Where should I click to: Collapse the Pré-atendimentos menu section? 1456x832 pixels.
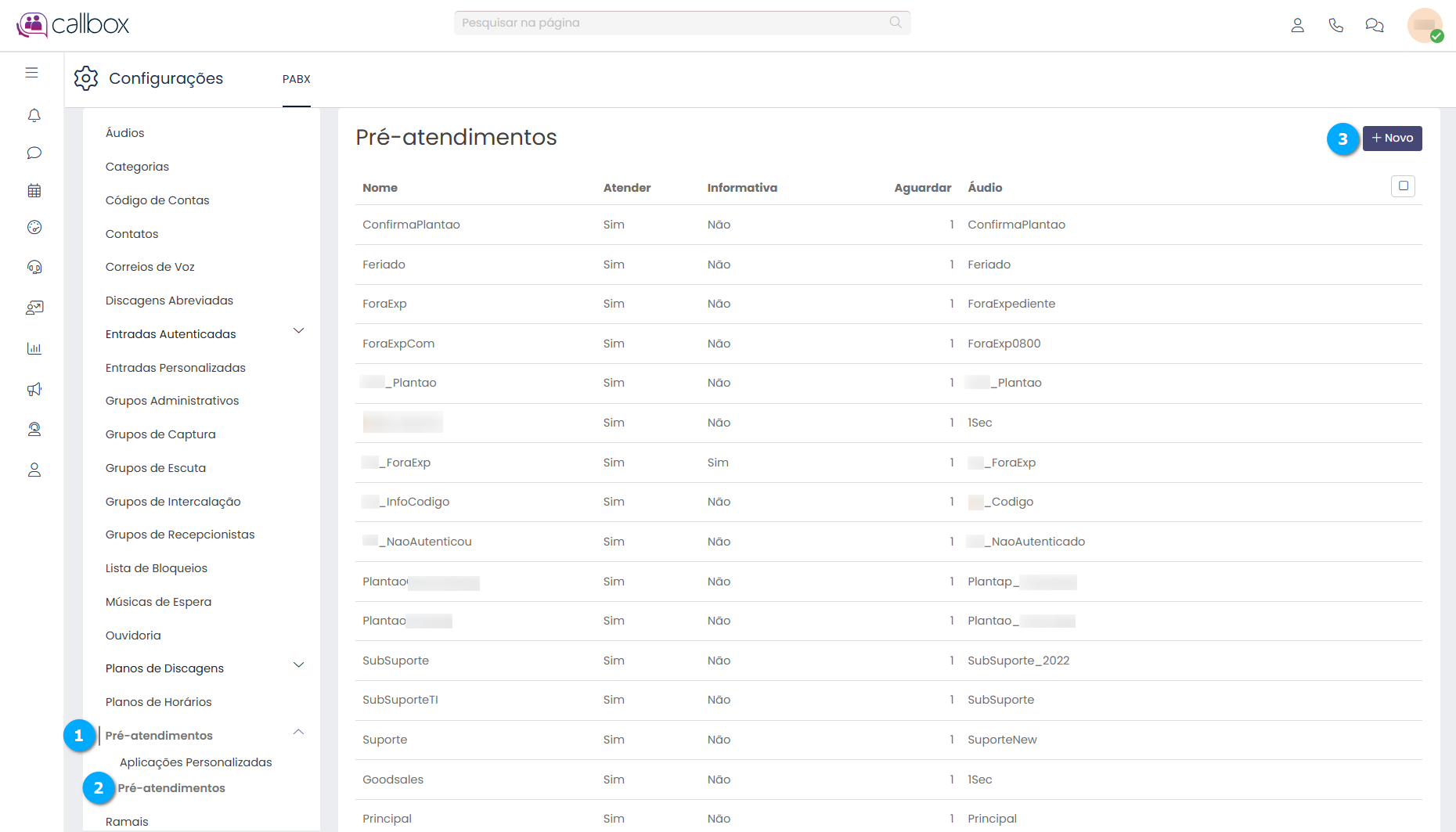point(298,733)
